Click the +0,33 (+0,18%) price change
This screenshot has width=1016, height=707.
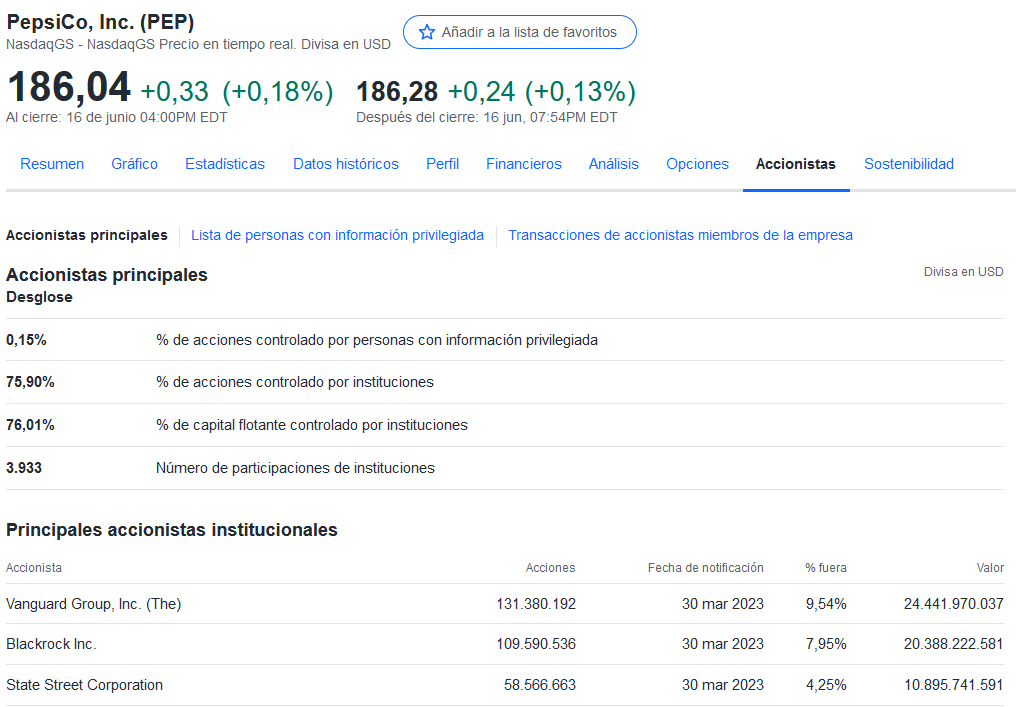tap(237, 91)
